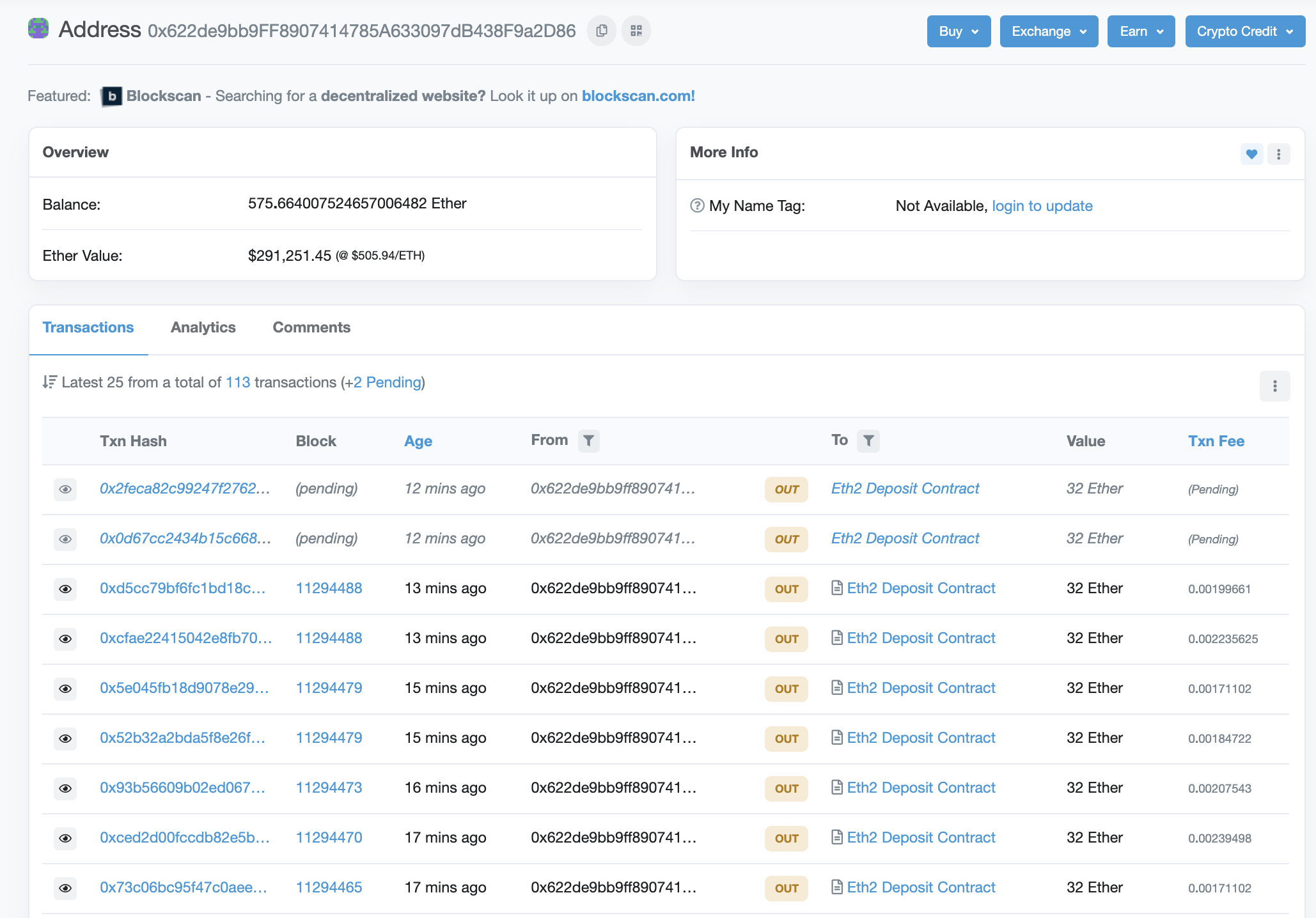Open block 11294465
The height and width of the screenshot is (918, 1316).
[329, 887]
